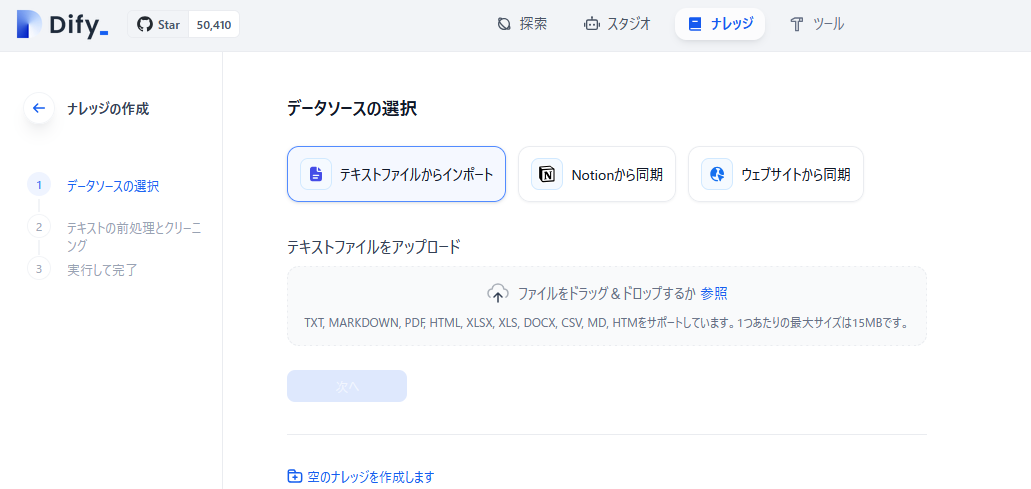
Task: Click the 参照 browse link
Action: pos(714,294)
